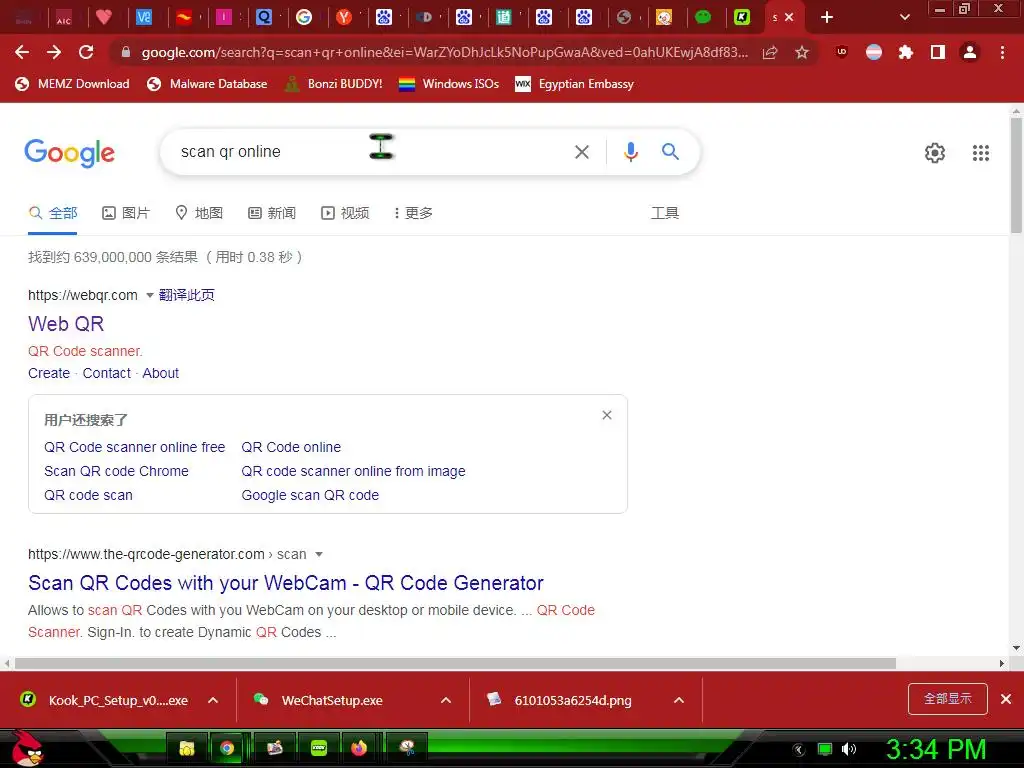Open the paint palette taskbar icon
The image size is (1024, 768).
407,748
